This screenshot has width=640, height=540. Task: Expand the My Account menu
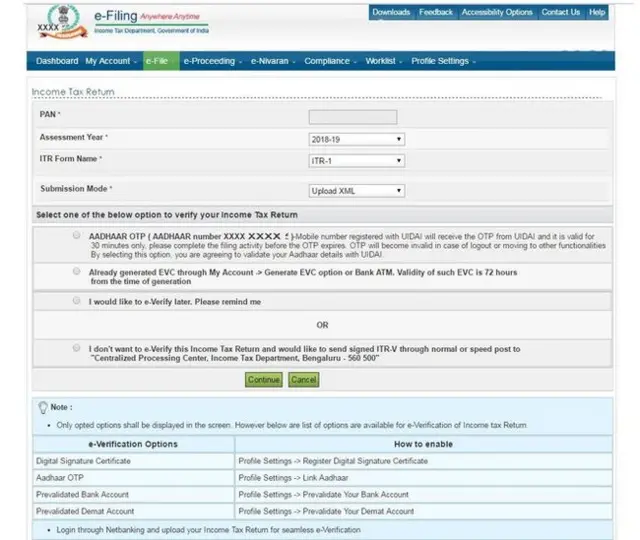pyautogui.click(x=111, y=61)
